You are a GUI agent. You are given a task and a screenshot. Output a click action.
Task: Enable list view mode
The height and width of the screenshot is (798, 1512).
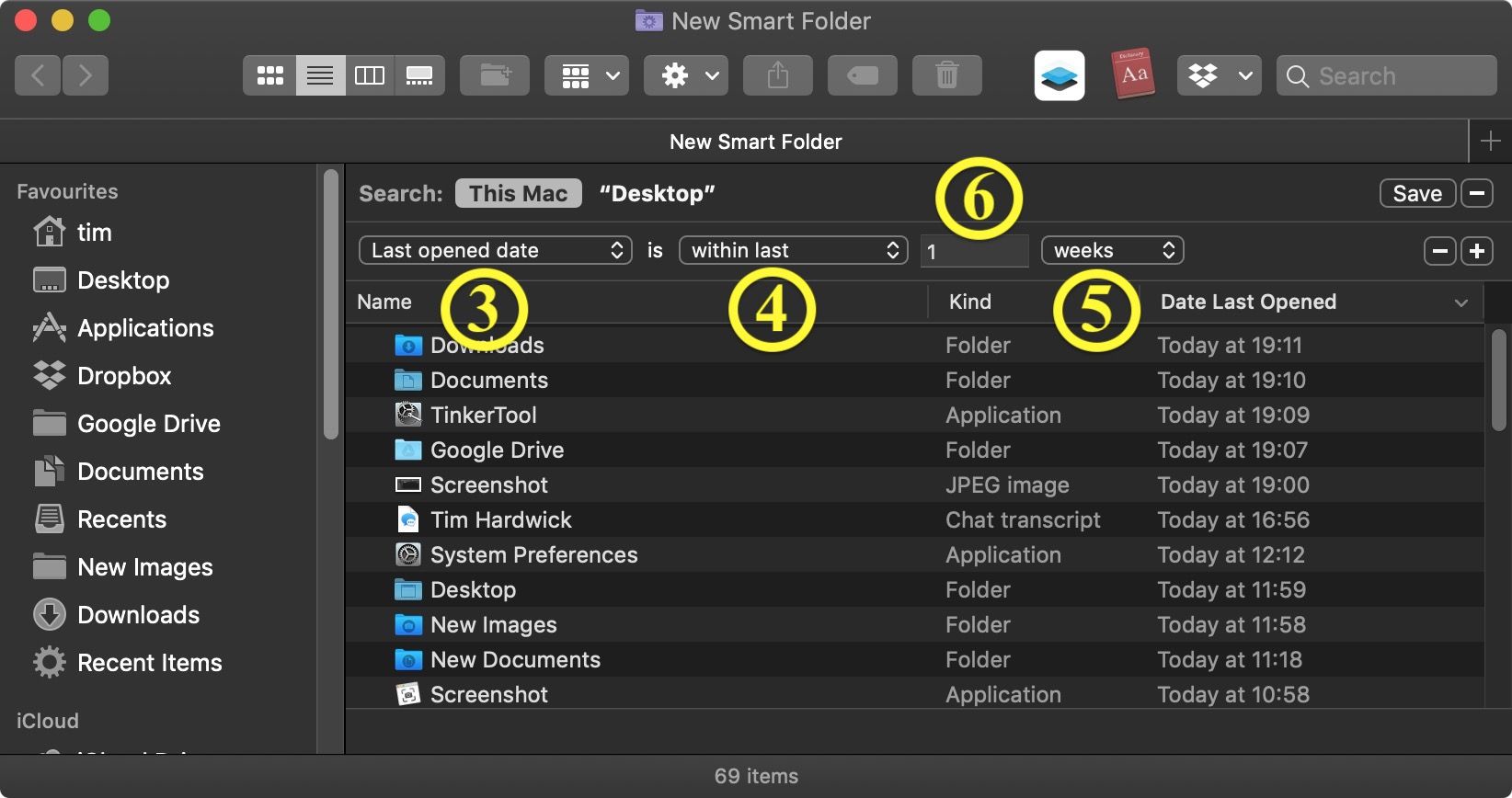[320, 75]
